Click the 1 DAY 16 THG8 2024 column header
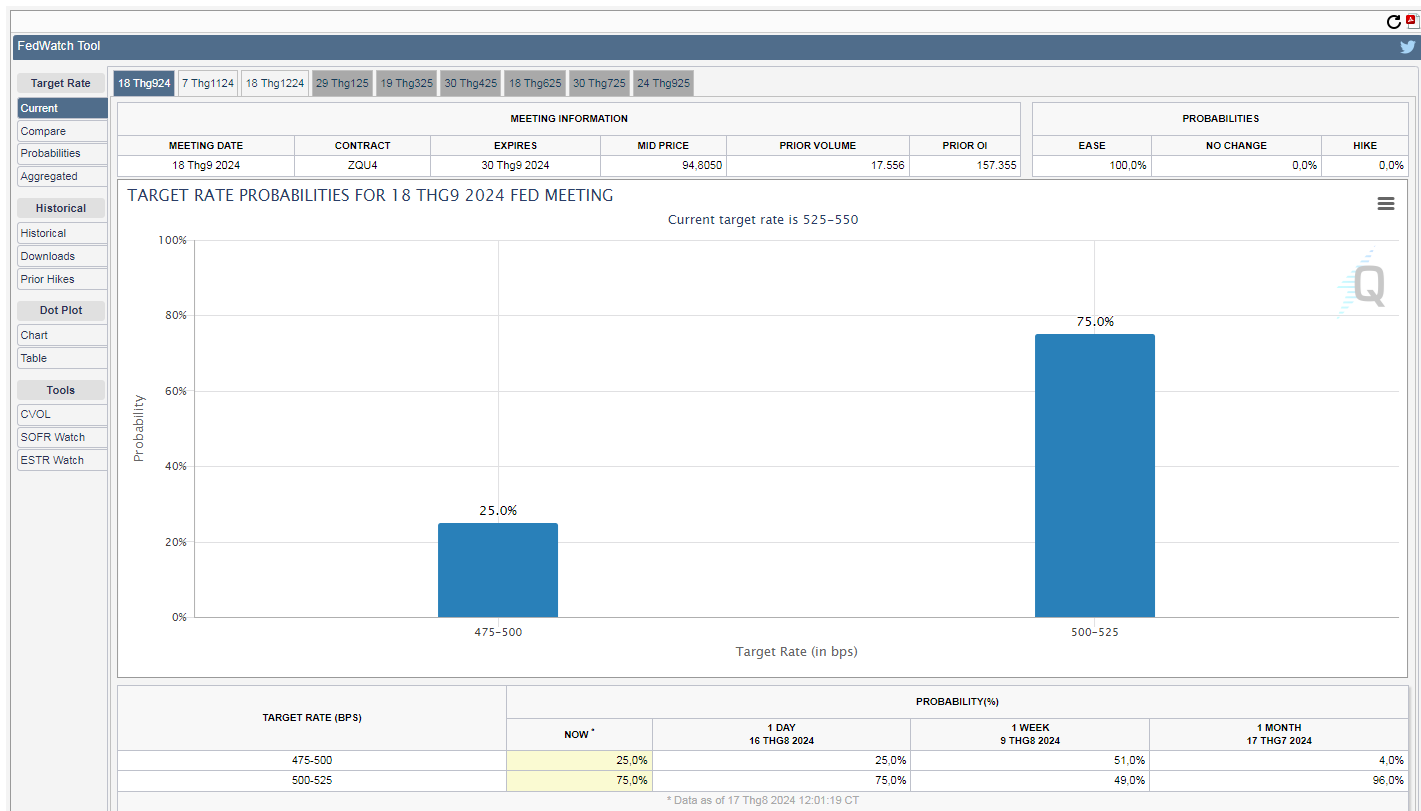The height and width of the screenshot is (811, 1421). (782, 734)
